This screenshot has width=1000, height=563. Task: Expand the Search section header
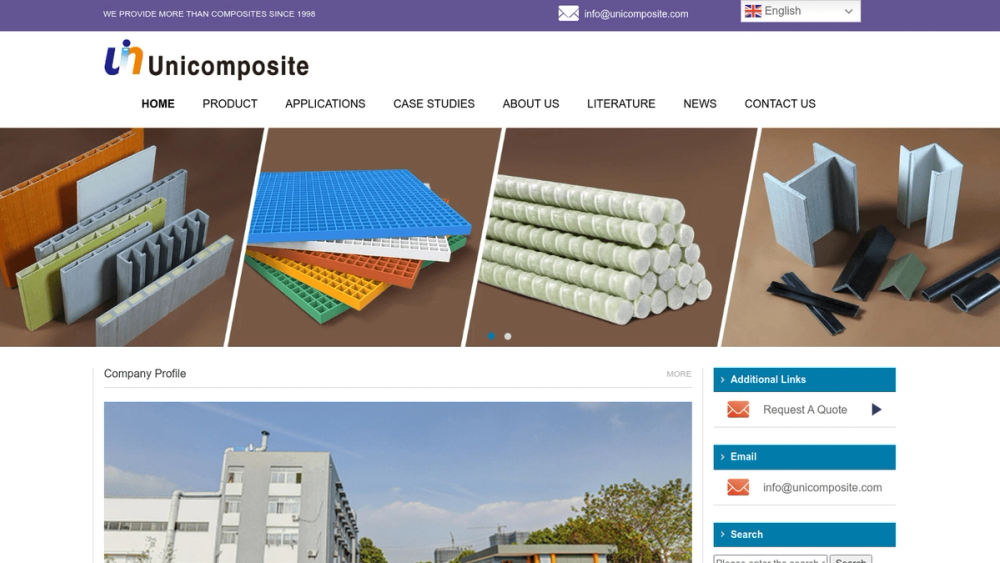(804, 534)
